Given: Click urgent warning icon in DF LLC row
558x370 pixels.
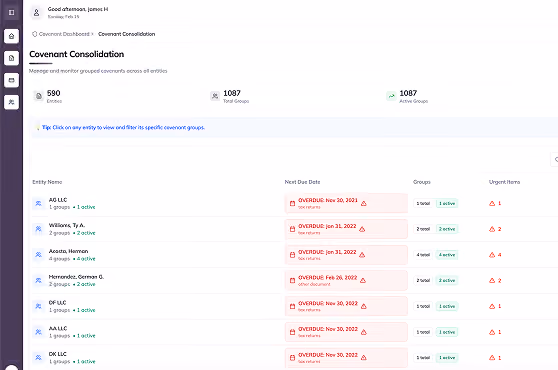Looking at the screenshot, I should pyautogui.click(x=492, y=306).
